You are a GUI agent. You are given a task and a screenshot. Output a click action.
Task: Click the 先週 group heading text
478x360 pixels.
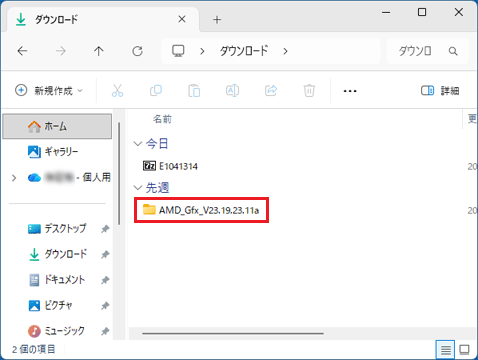[x=157, y=188]
